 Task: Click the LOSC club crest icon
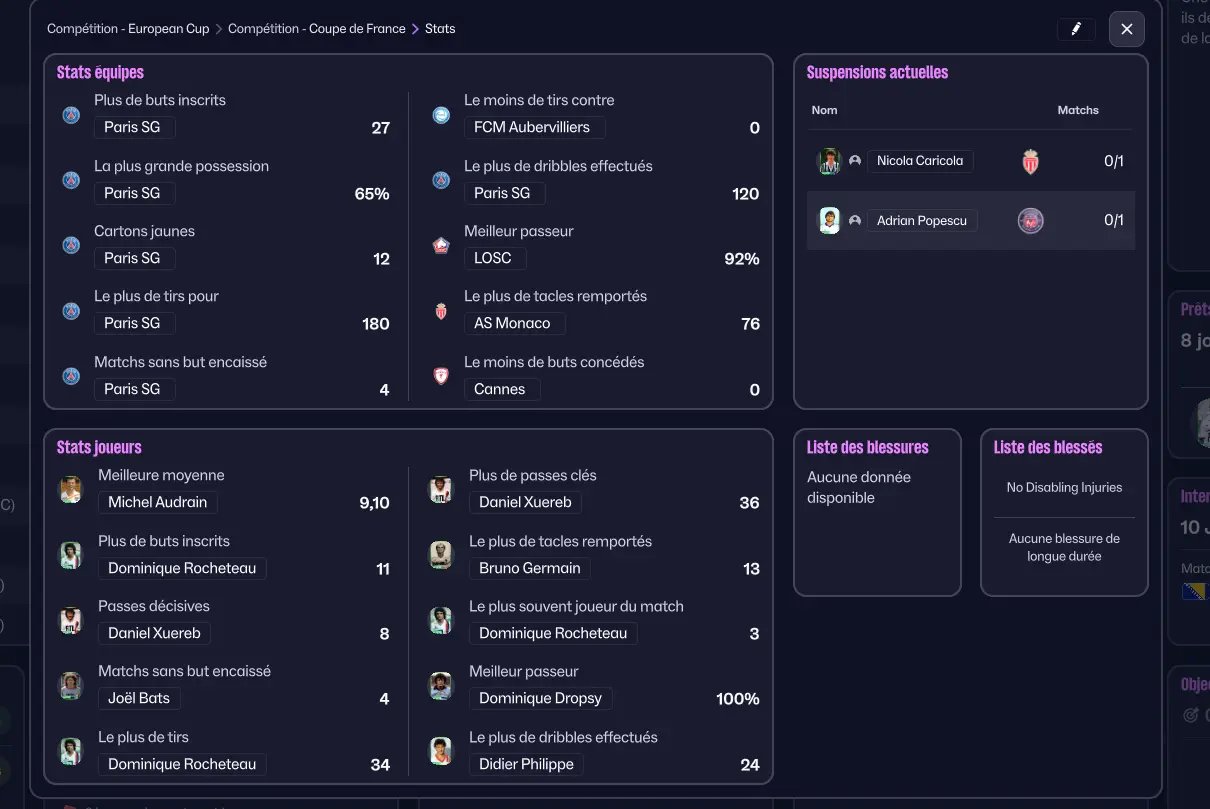click(x=441, y=246)
